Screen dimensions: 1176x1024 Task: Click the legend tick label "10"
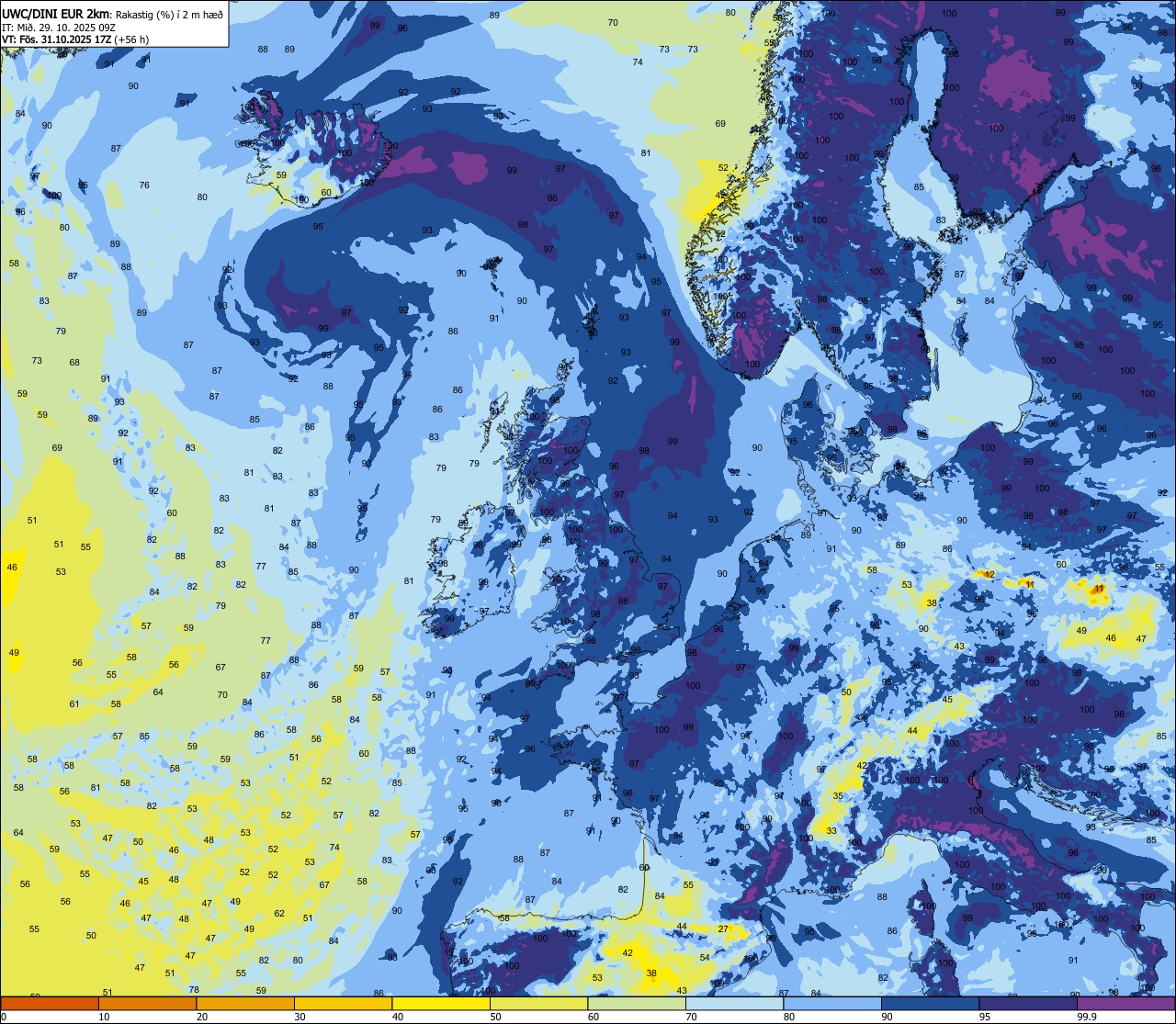[104, 1017]
